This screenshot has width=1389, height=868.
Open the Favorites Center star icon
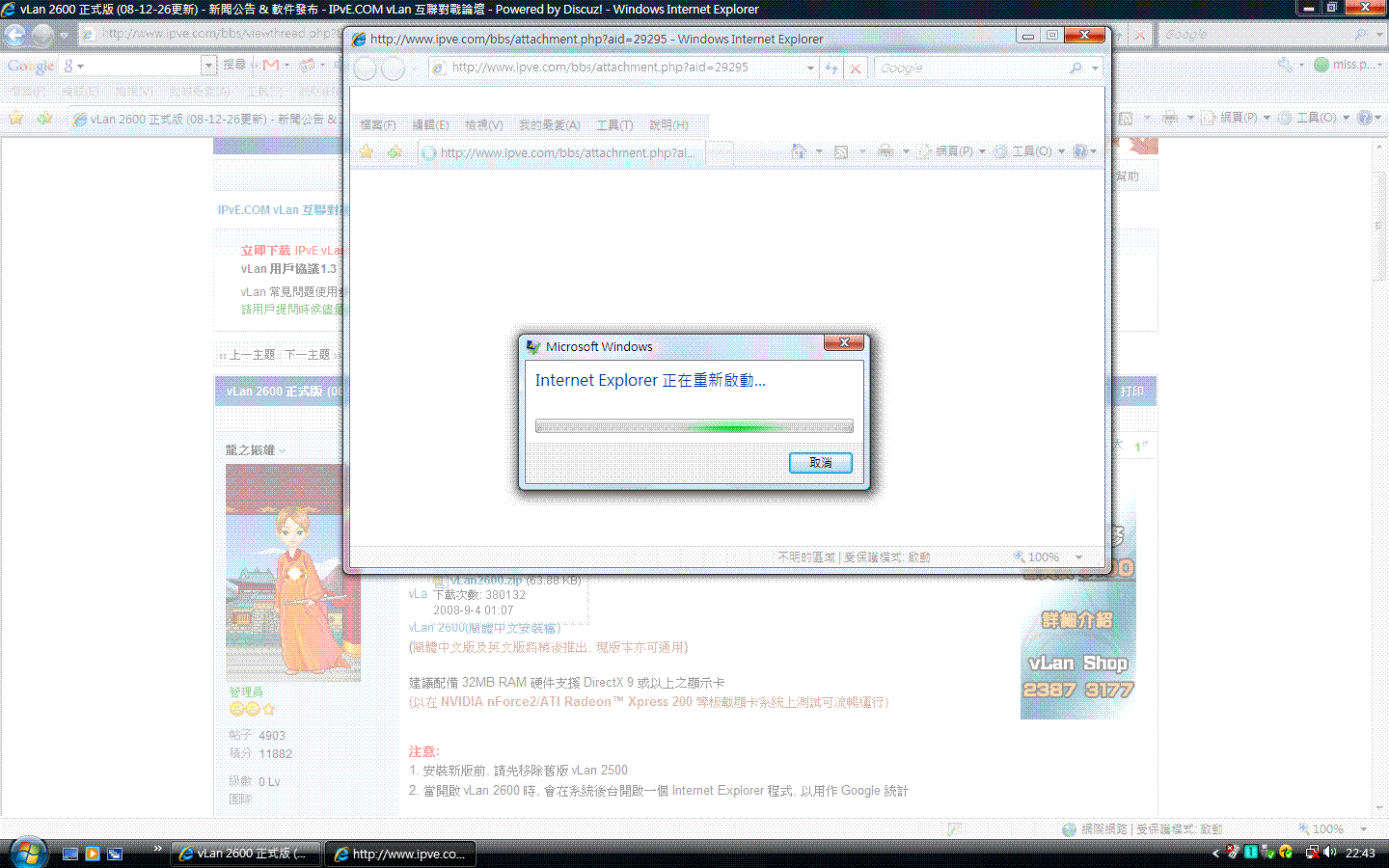point(366,152)
